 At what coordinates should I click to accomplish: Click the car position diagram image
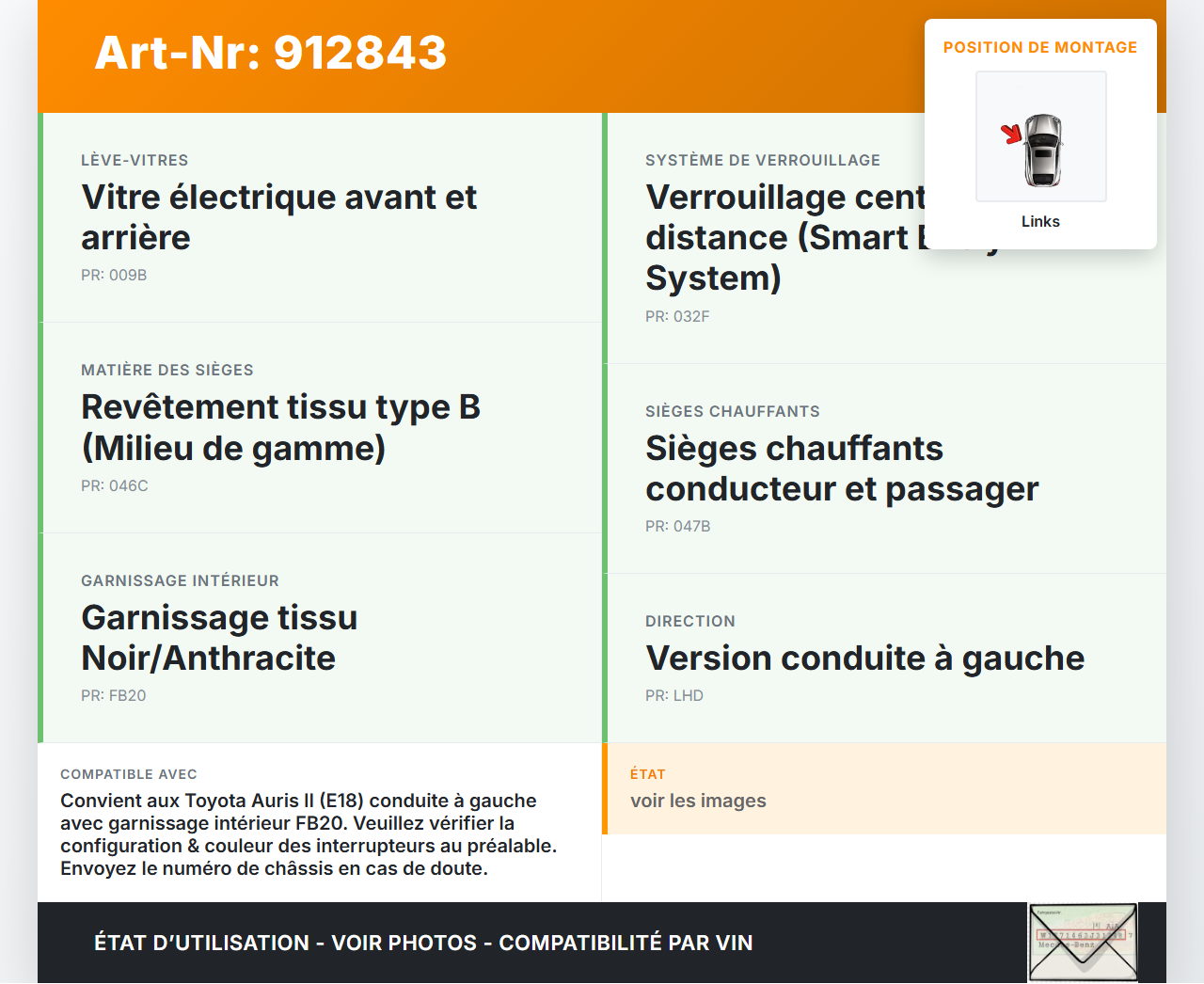[x=1040, y=135]
